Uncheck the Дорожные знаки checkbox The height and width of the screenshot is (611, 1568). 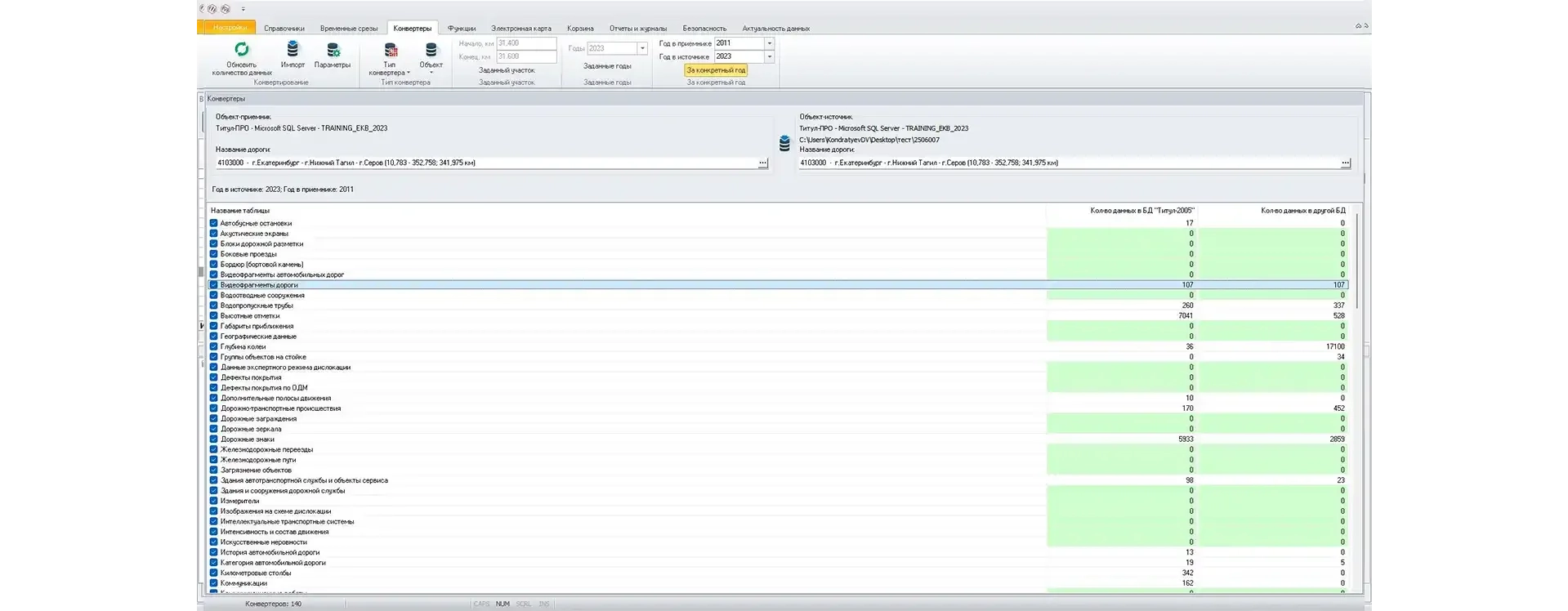[x=214, y=439]
